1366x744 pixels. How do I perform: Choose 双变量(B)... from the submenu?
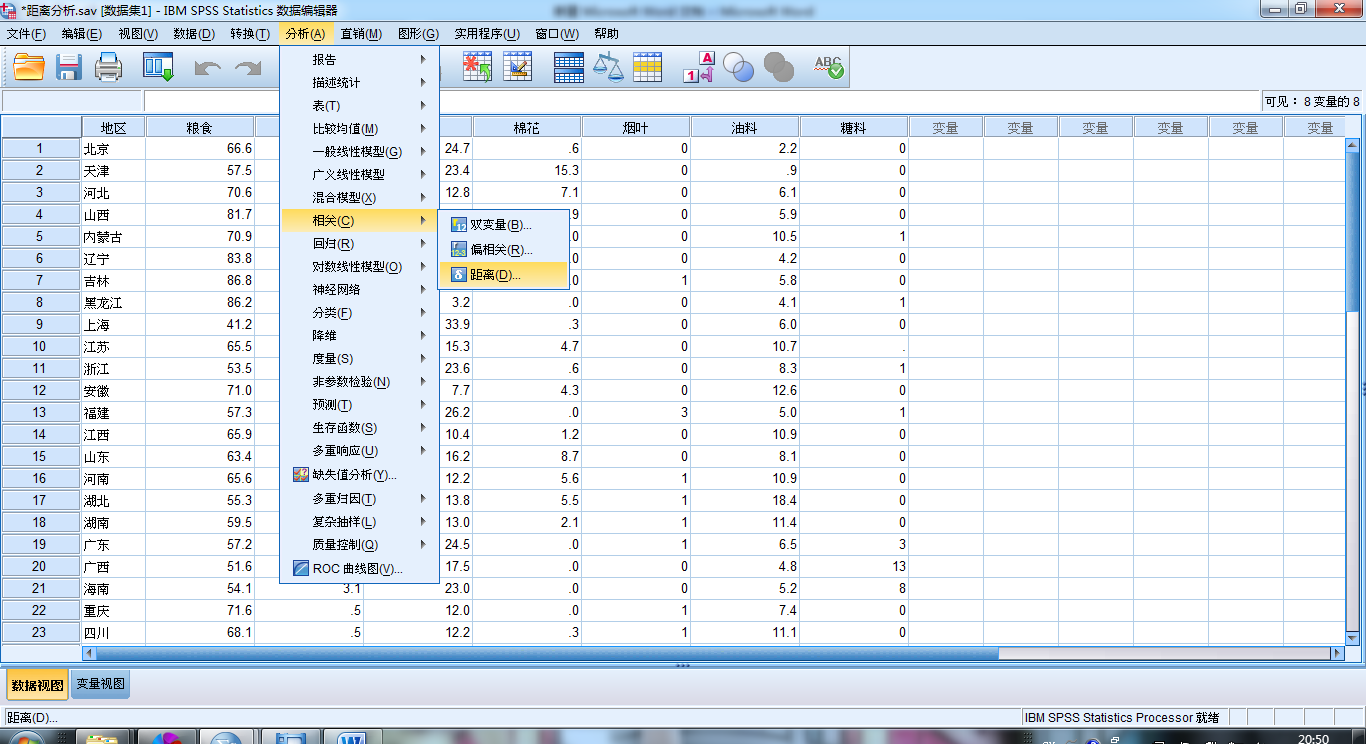(503, 225)
